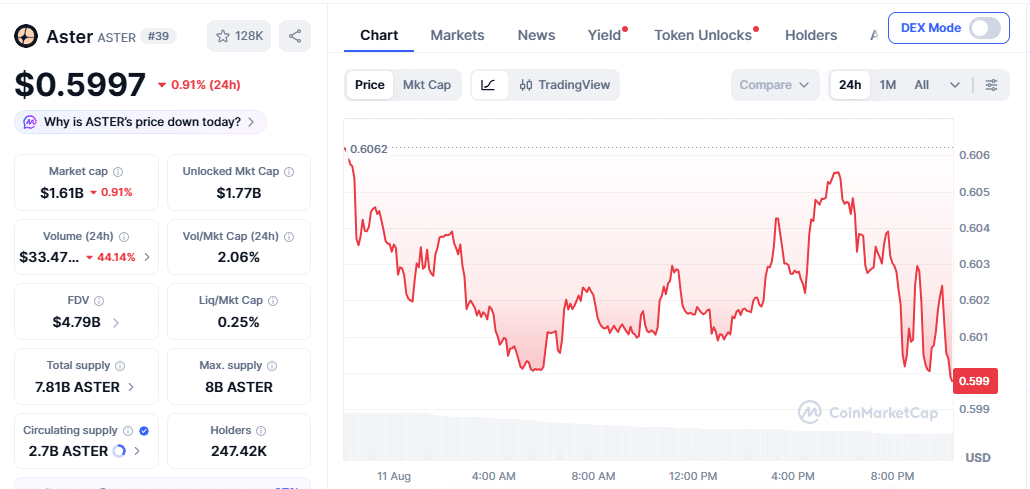The image size is (1030, 489).
Task: Open the share icon button
Action: click(x=295, y=36)
